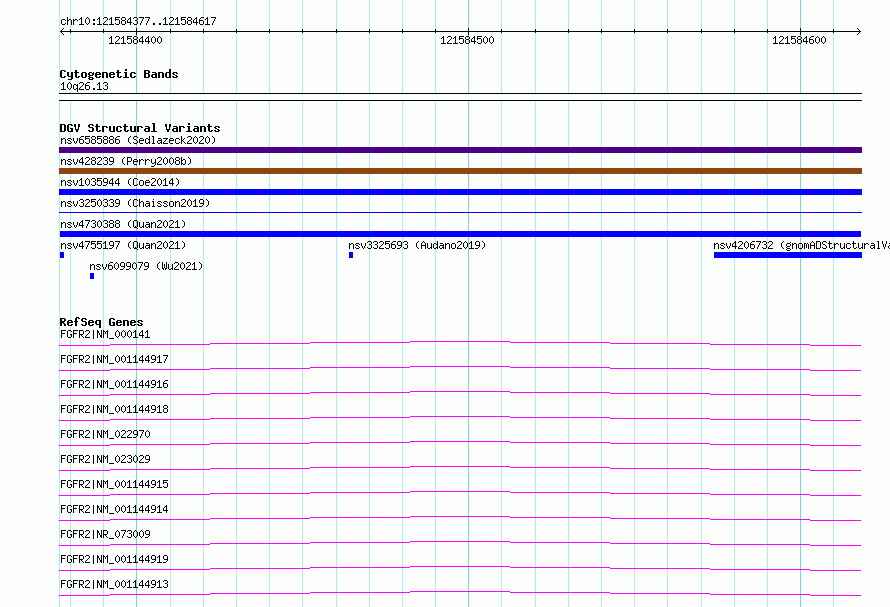
Task: Select the purple nsv6585886 variant bar
Action: [x=460, y=150]
